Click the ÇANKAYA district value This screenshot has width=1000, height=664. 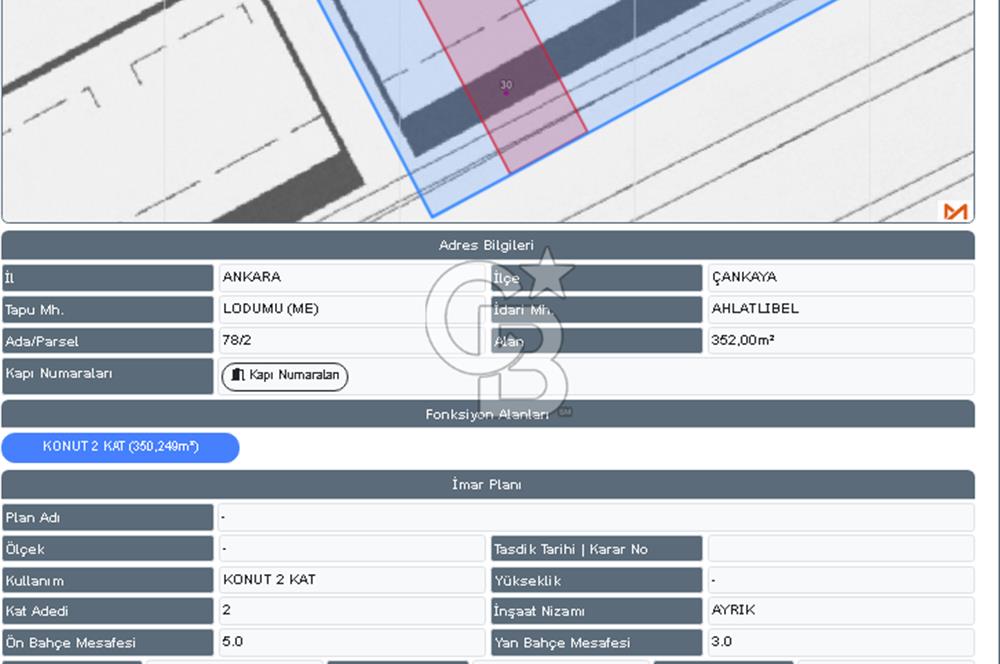[x=744, y=277]
